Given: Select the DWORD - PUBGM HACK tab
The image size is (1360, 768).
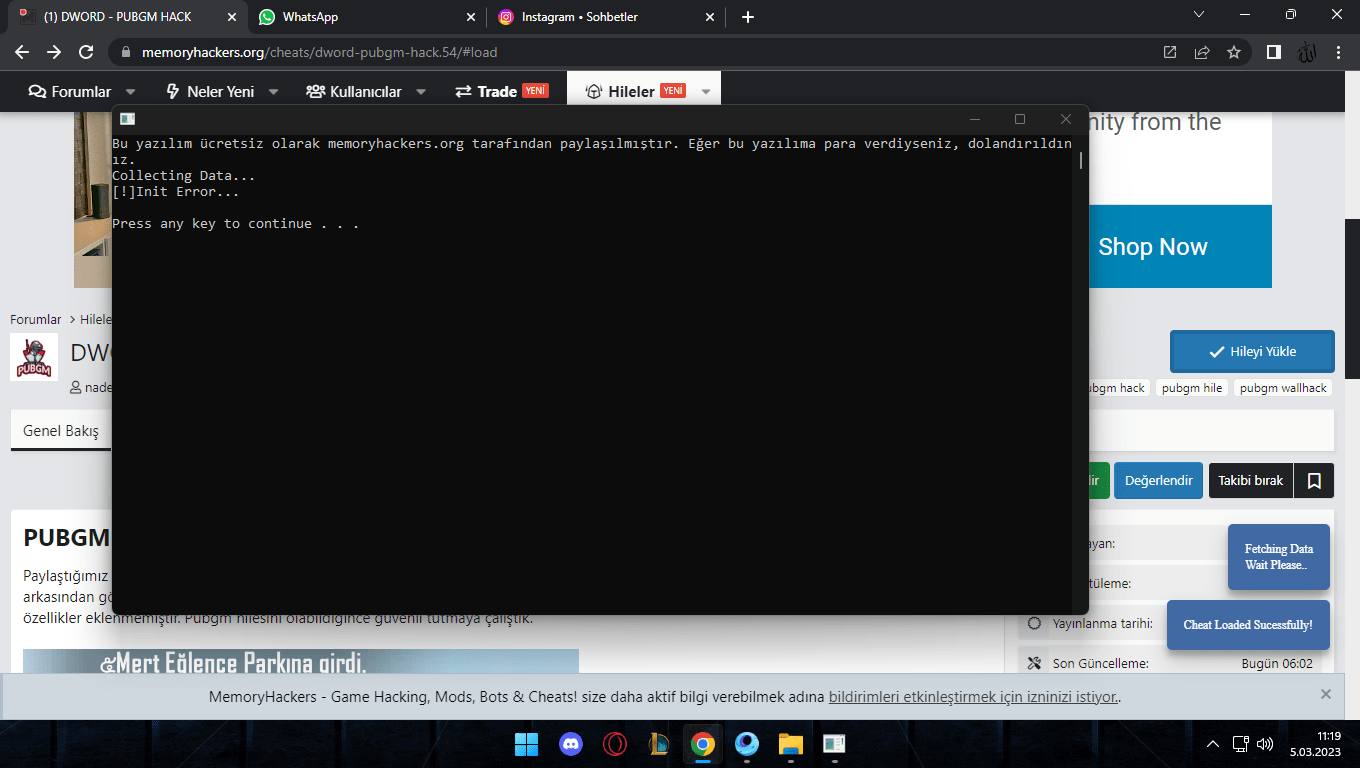Looking at the screenshot, I should point(126,17).
